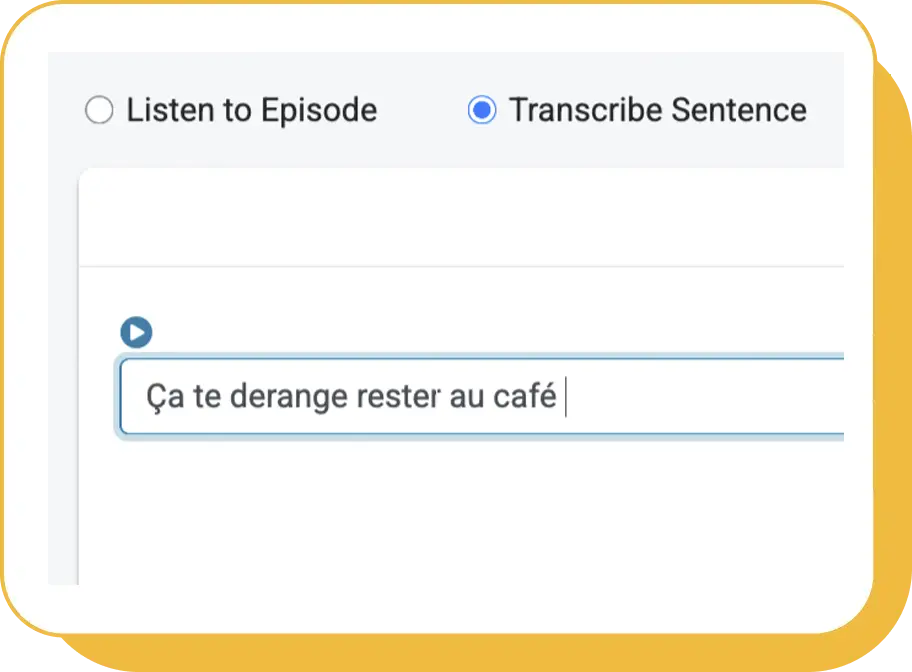This screenshot has width=912, height=672.
Task: Focus the transcription text input field
Action: (x=480, y=397)
